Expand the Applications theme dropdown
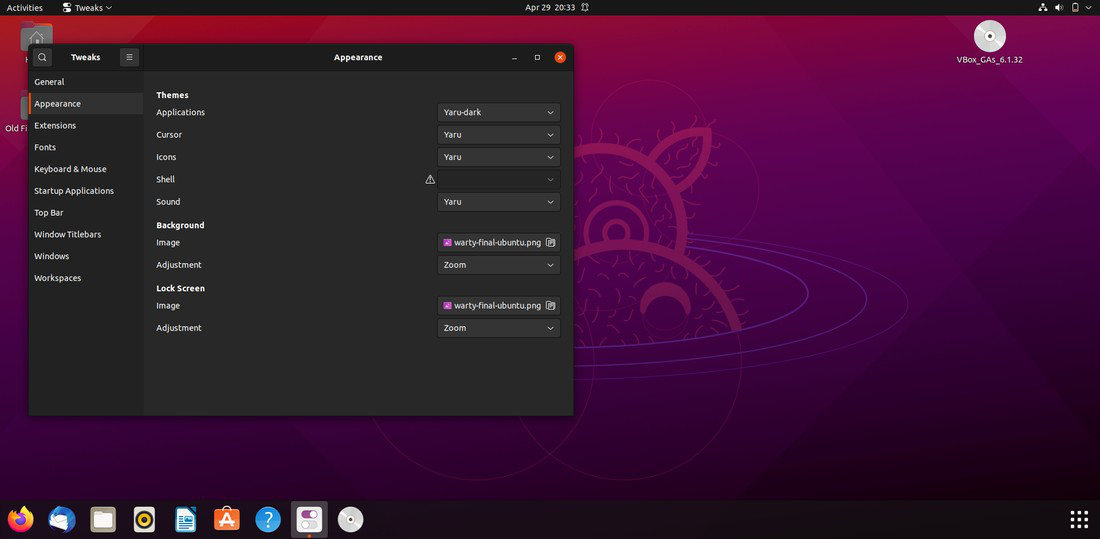This screenshot has height=539, width=1100. 498,113
